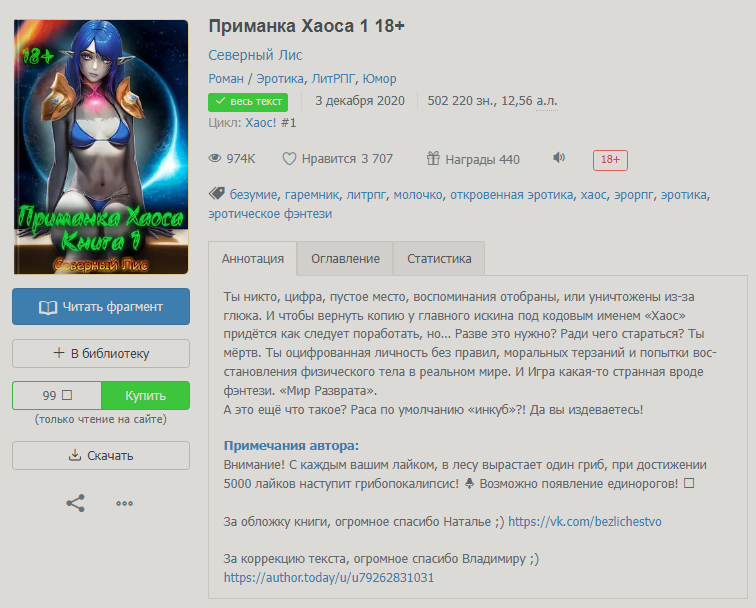Click the red 18+ age badge
The image size is (756, 608).
click(610, 160)
